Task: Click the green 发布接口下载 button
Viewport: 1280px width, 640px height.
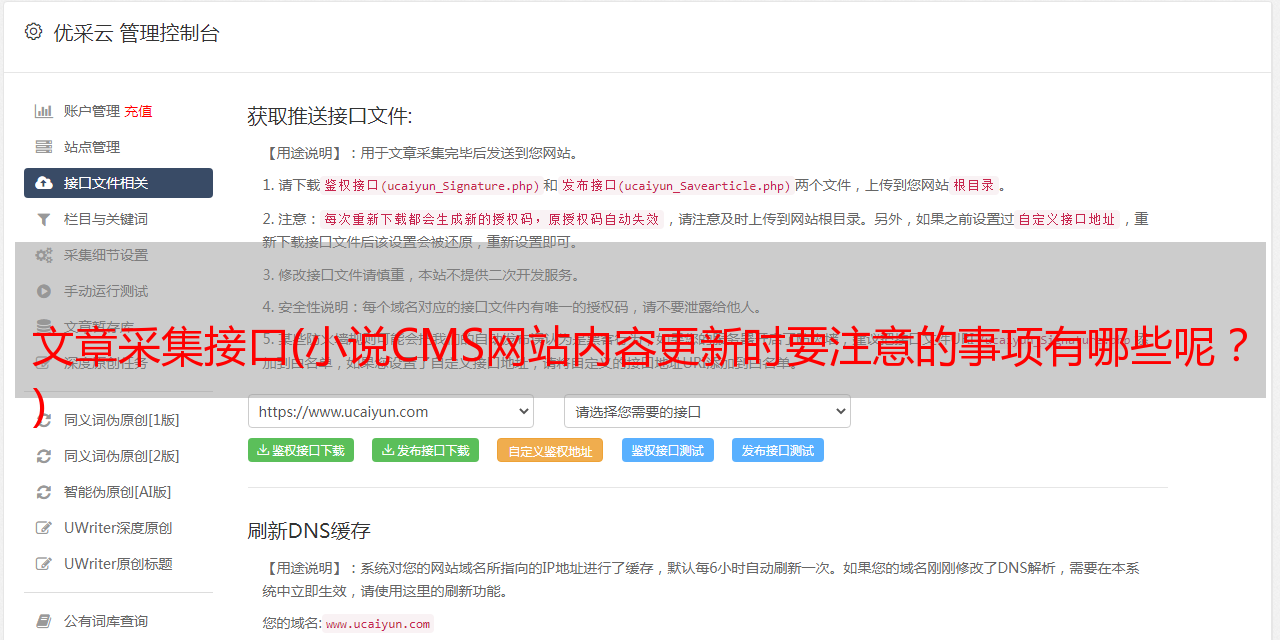Action: (425, 450)
